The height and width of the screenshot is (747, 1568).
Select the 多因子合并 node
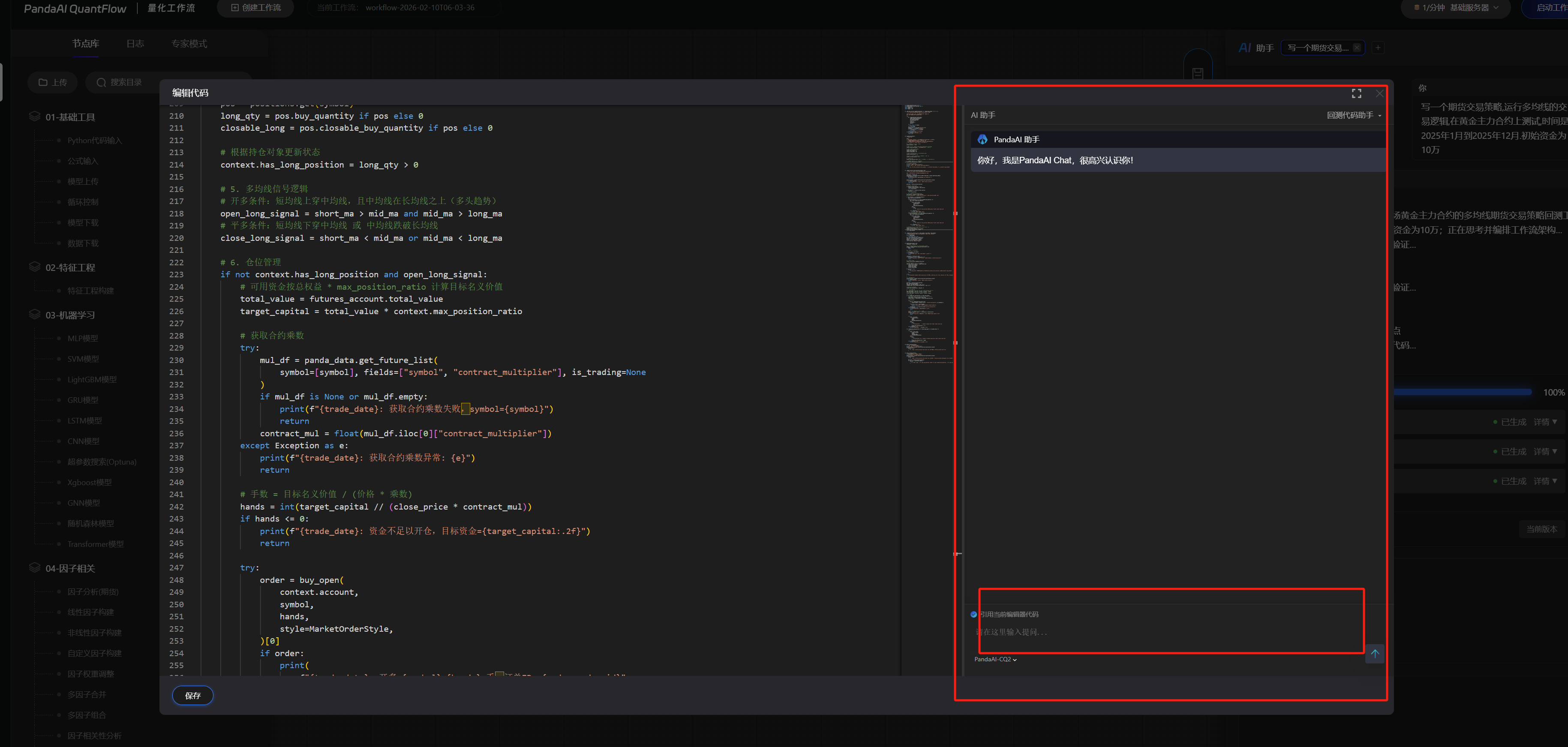coord(87,694)
